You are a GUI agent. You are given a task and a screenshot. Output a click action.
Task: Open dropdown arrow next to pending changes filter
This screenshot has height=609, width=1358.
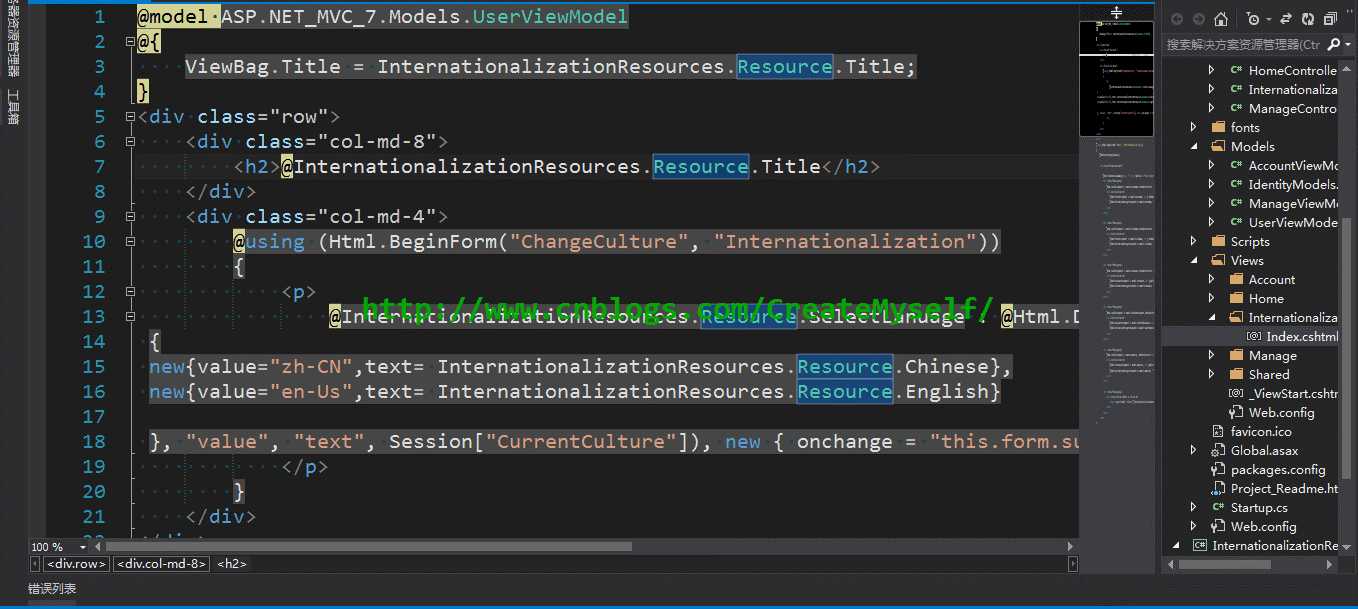click(x=1267, y=19)
